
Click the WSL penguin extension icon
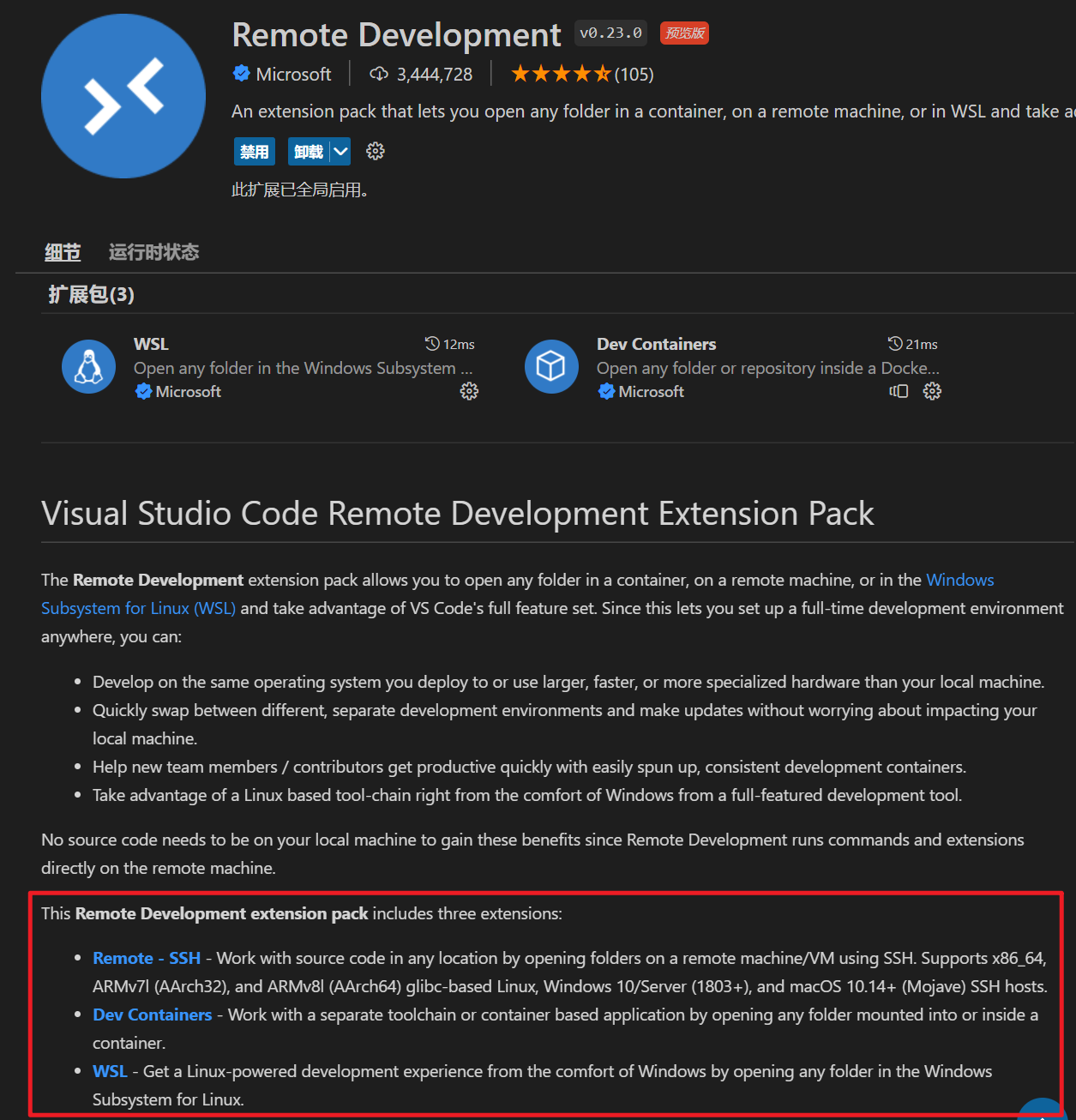point(89,367)
